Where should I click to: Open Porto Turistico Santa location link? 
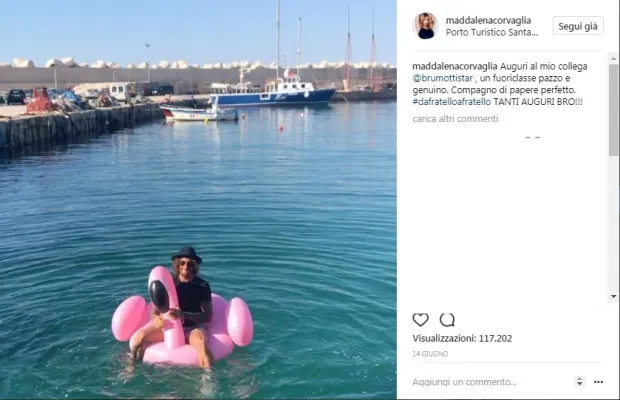pyautogui.click(x=491, y=32)
